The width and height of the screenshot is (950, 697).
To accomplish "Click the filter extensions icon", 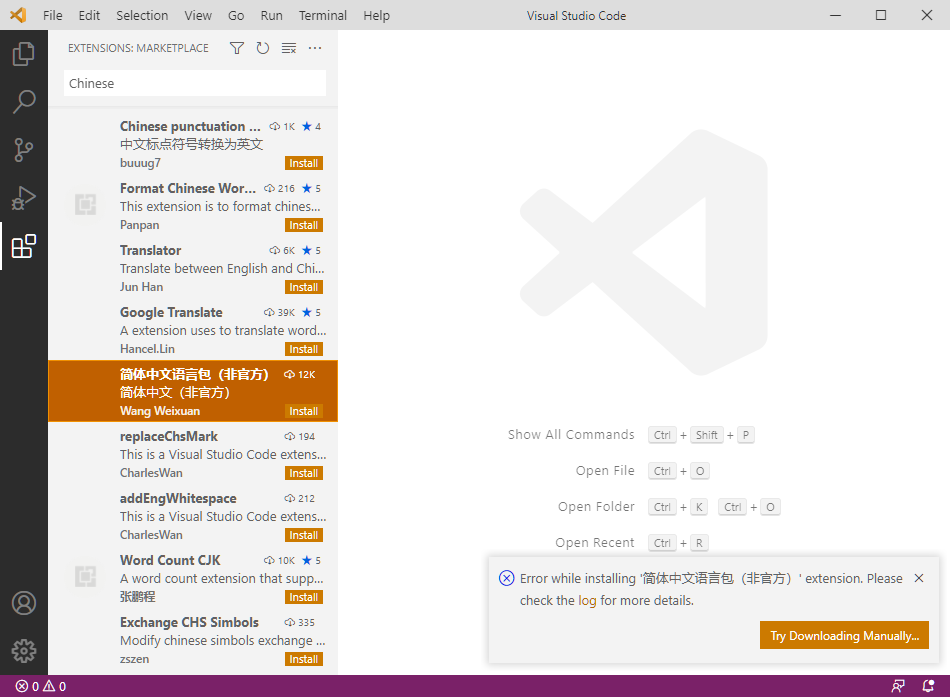I will (237, 48).
